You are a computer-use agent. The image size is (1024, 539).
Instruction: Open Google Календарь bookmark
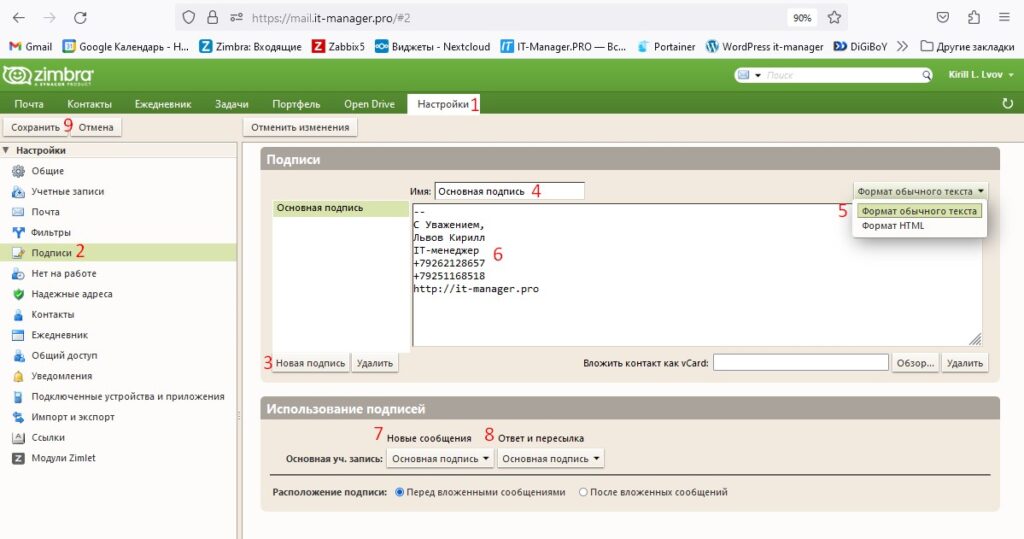pos(125,46)
